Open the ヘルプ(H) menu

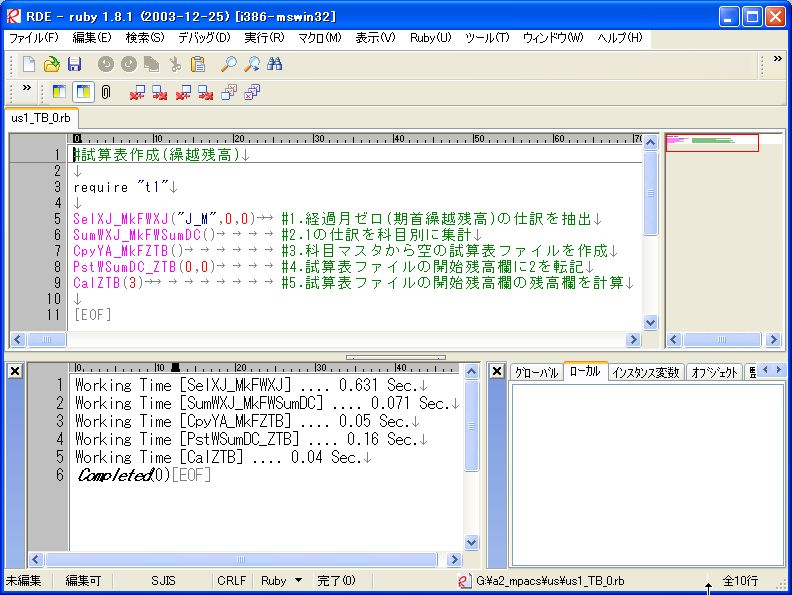pyautogui.click(x=620, y=38)
